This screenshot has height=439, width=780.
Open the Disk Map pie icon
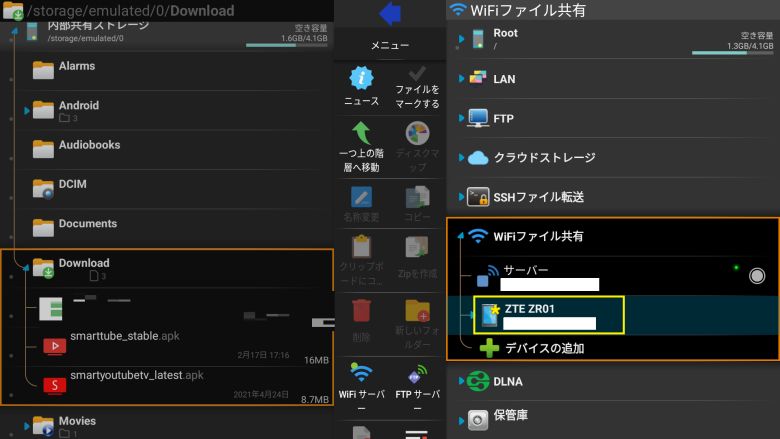(417, 133)
